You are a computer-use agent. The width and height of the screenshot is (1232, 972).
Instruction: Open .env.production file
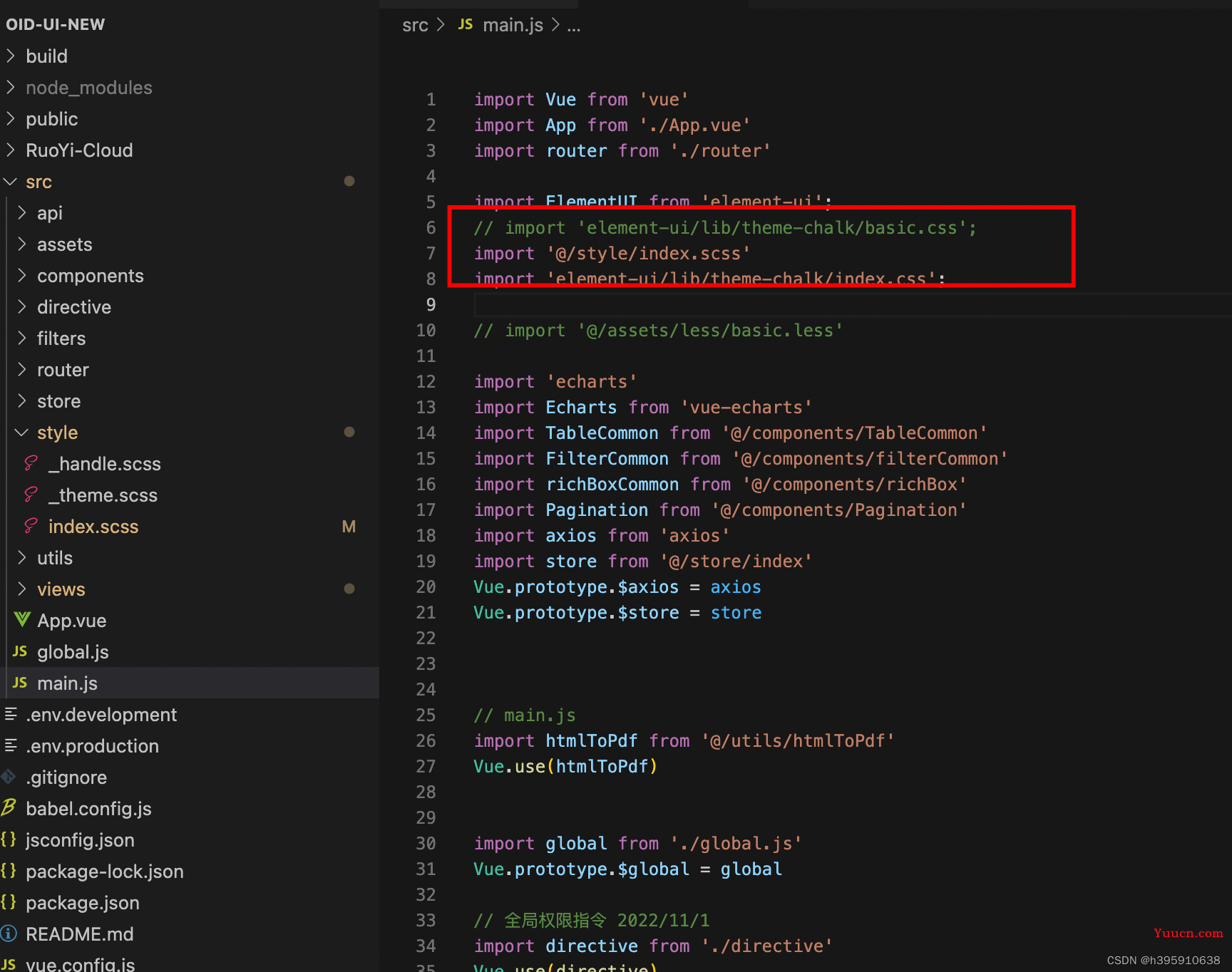click(x=93, y=746)
